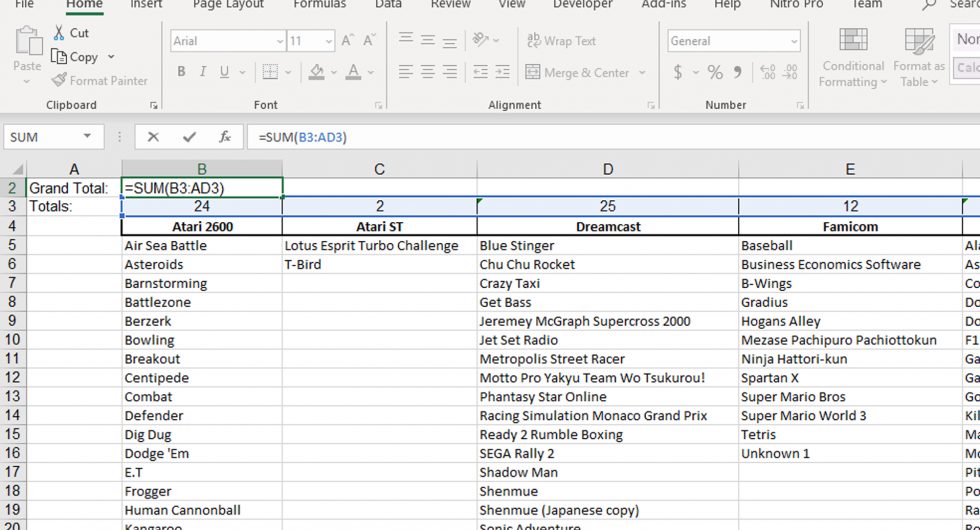Toggle Italic formatting
Image resolution: width=980 pixels, height=530 pixels.
[x=204, y=72]
